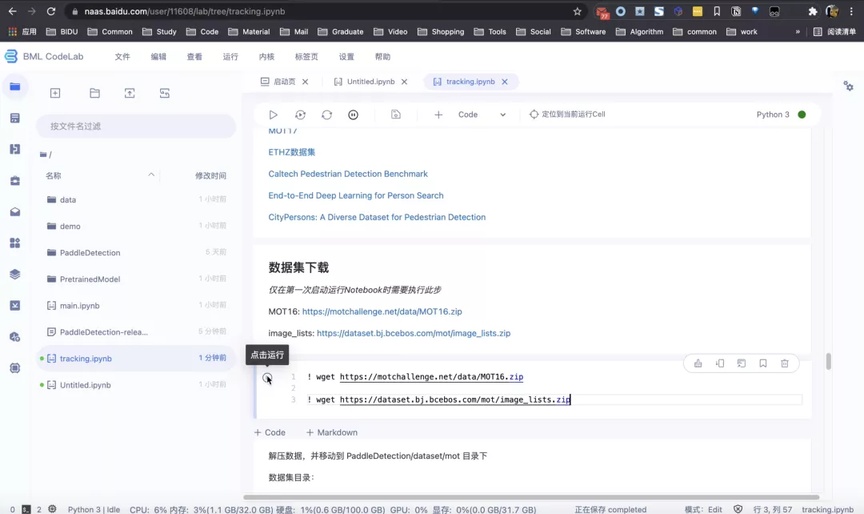The height and width of the screenshot is (514, 864).
Task: Reload the page in Chrome
Action: 51,11
